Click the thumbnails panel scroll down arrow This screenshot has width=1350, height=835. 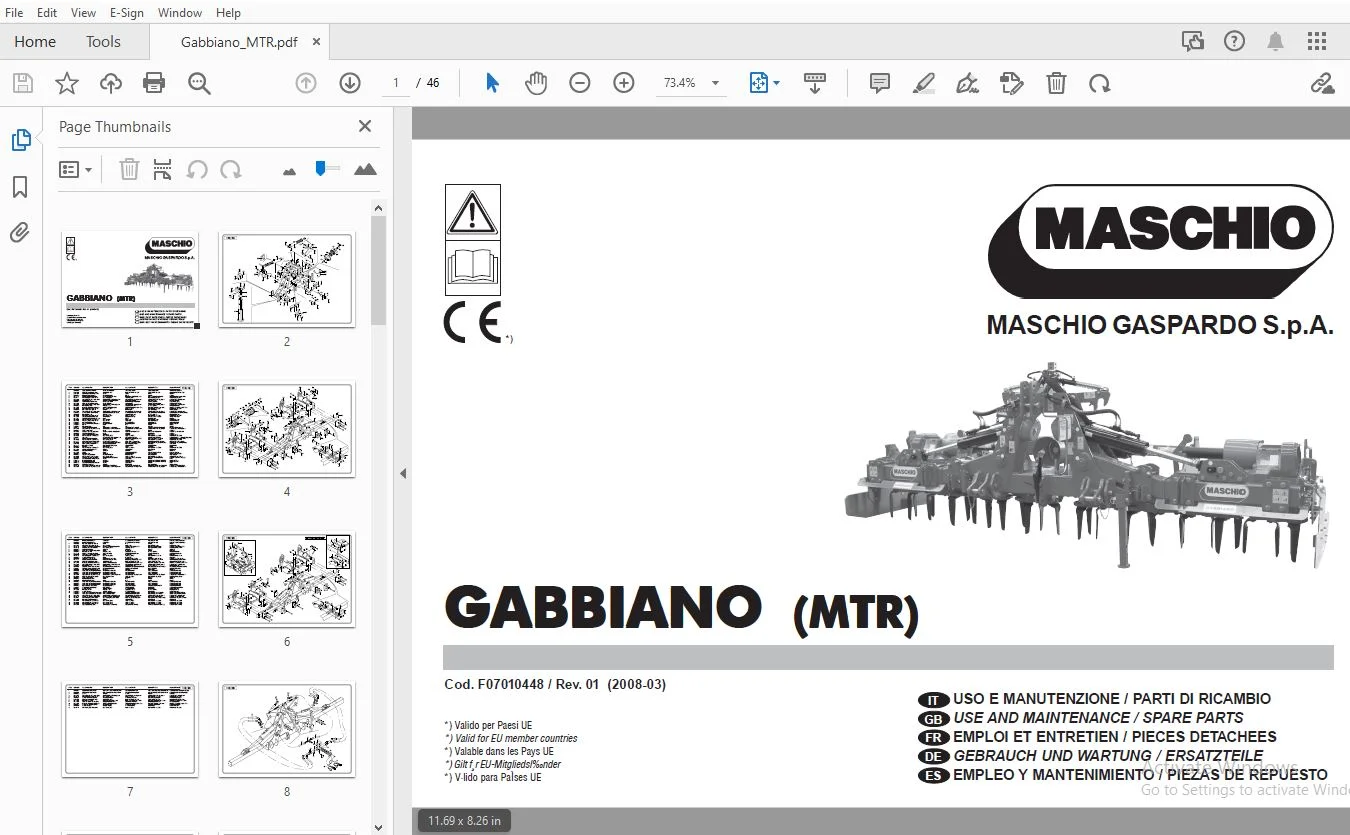pyautogui.click(x=378, y=827)
